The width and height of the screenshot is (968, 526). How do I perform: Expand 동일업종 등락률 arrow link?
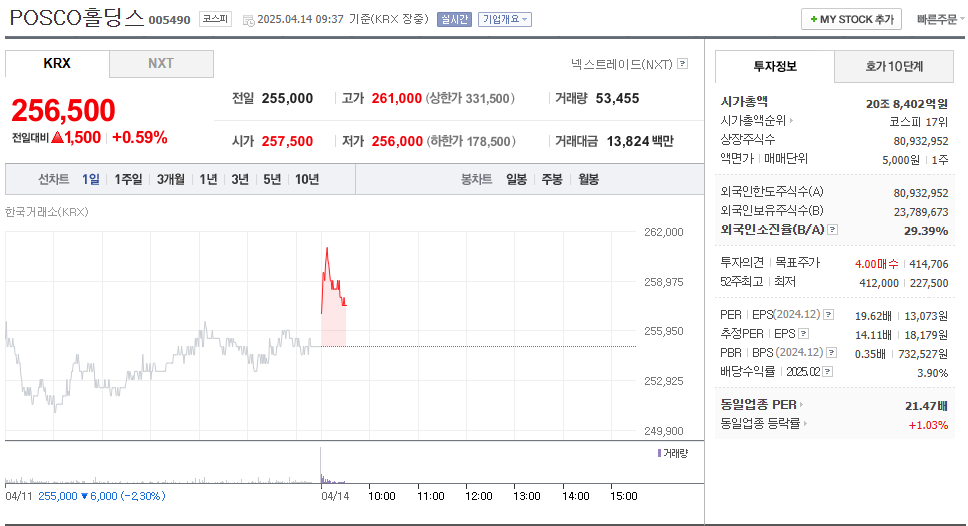[x=805, y=424]
